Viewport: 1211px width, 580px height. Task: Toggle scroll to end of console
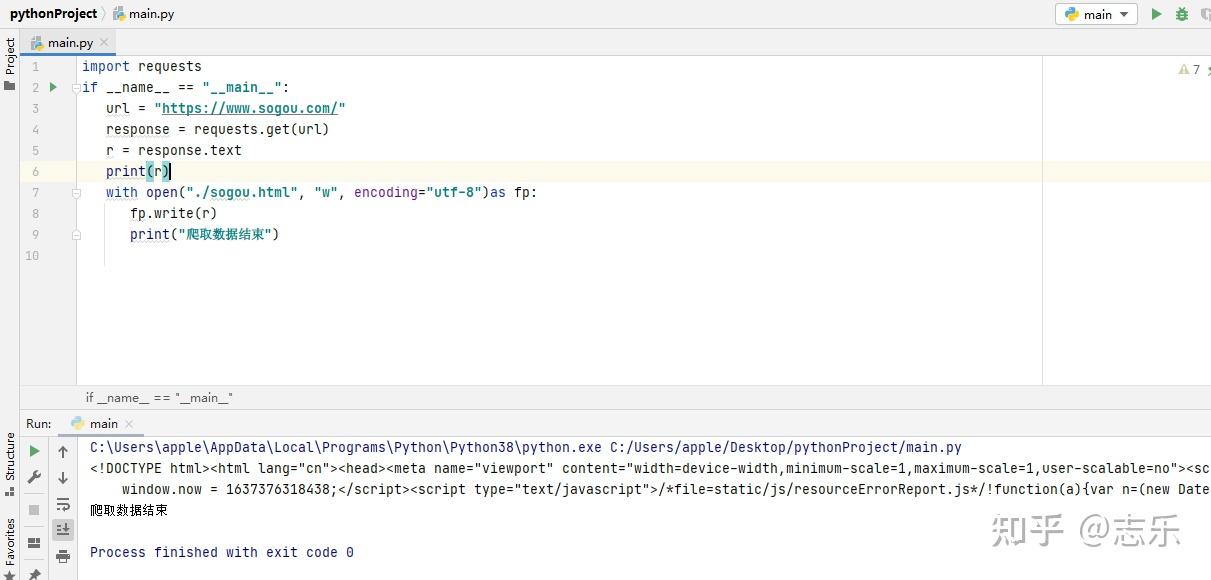tap(63, 529)
